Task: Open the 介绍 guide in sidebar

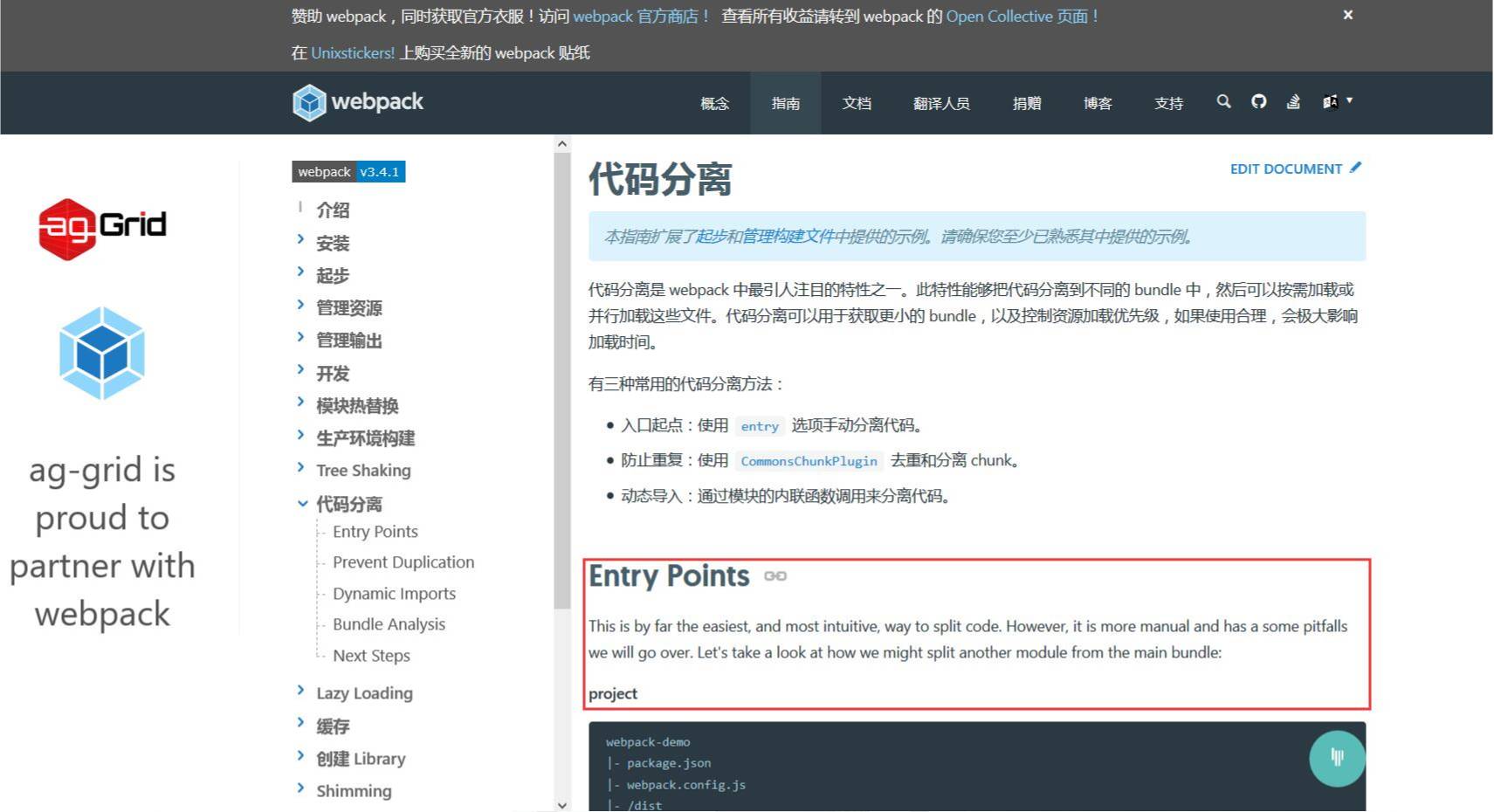Action: point(333,210)
